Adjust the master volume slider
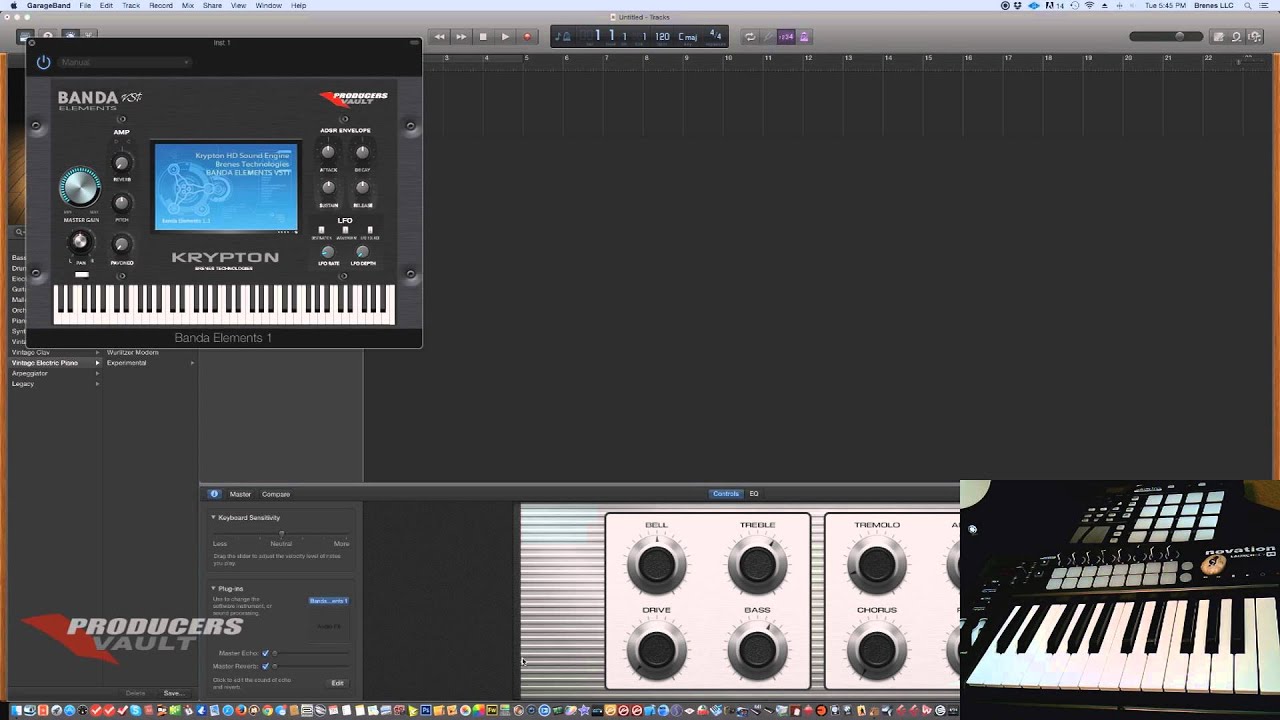Viewport: 1280px width, 720px height. point(1165,37)
